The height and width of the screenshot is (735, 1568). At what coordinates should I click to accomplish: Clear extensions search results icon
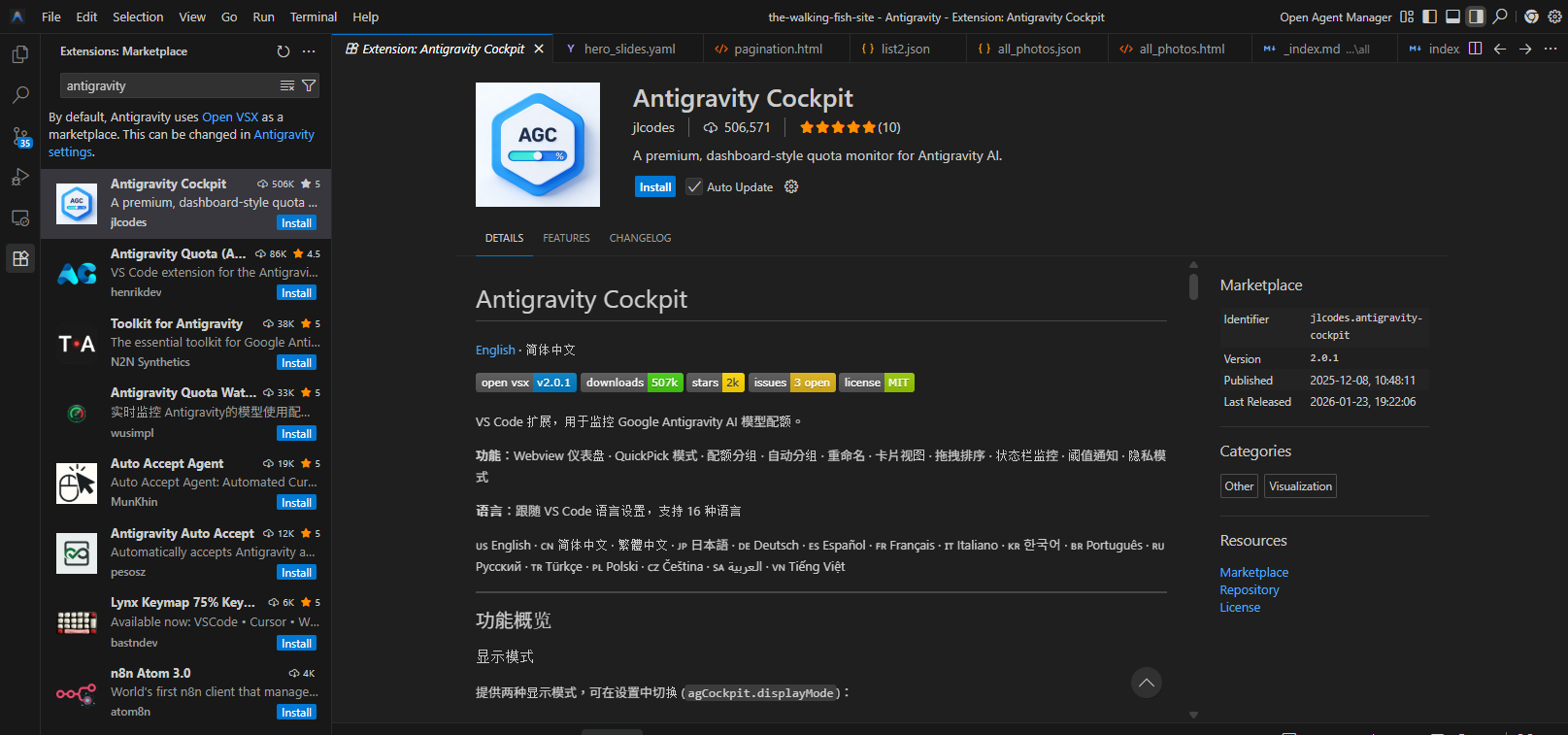(x=287, y=85)
